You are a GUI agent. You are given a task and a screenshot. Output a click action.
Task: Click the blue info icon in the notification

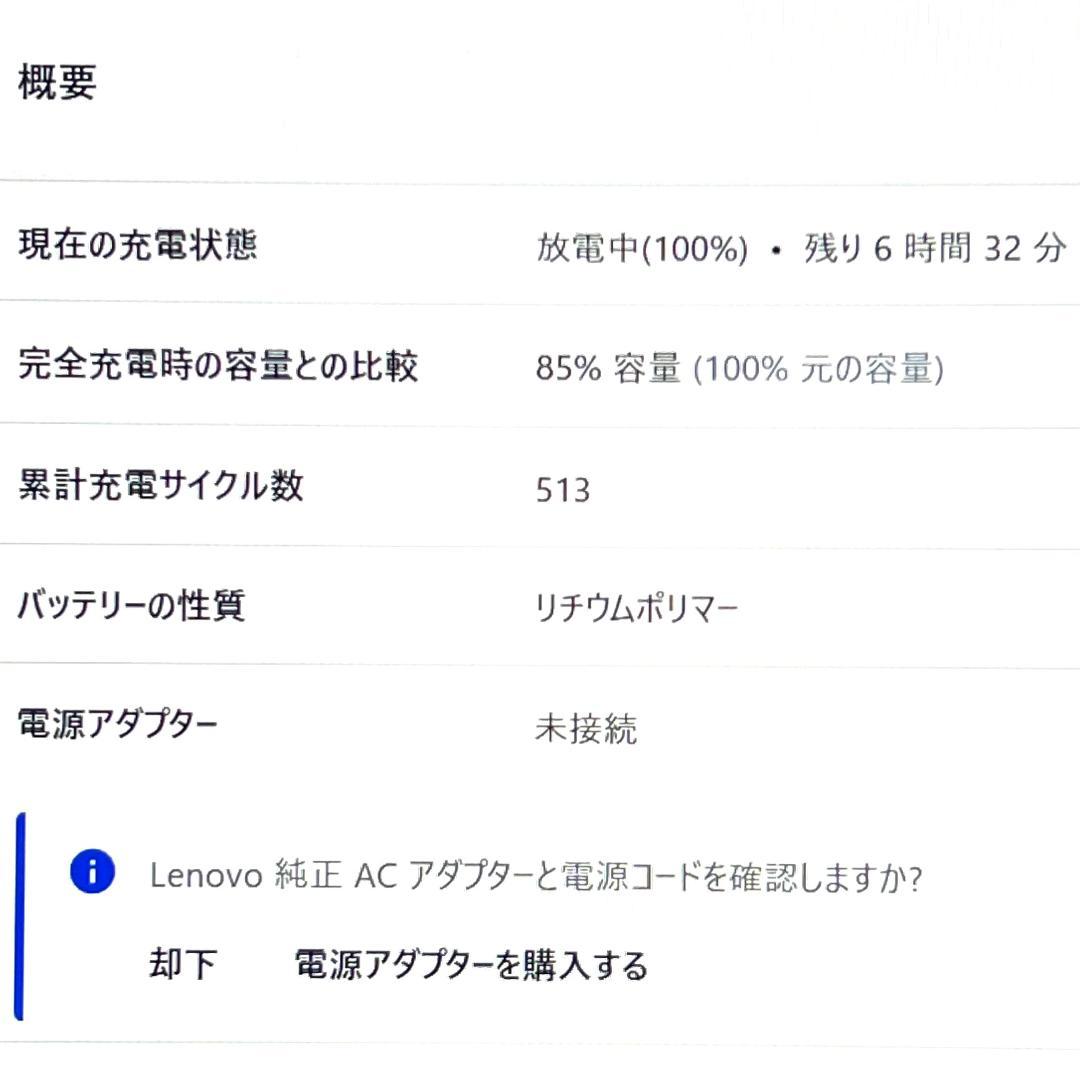click(x=95, y=873)
